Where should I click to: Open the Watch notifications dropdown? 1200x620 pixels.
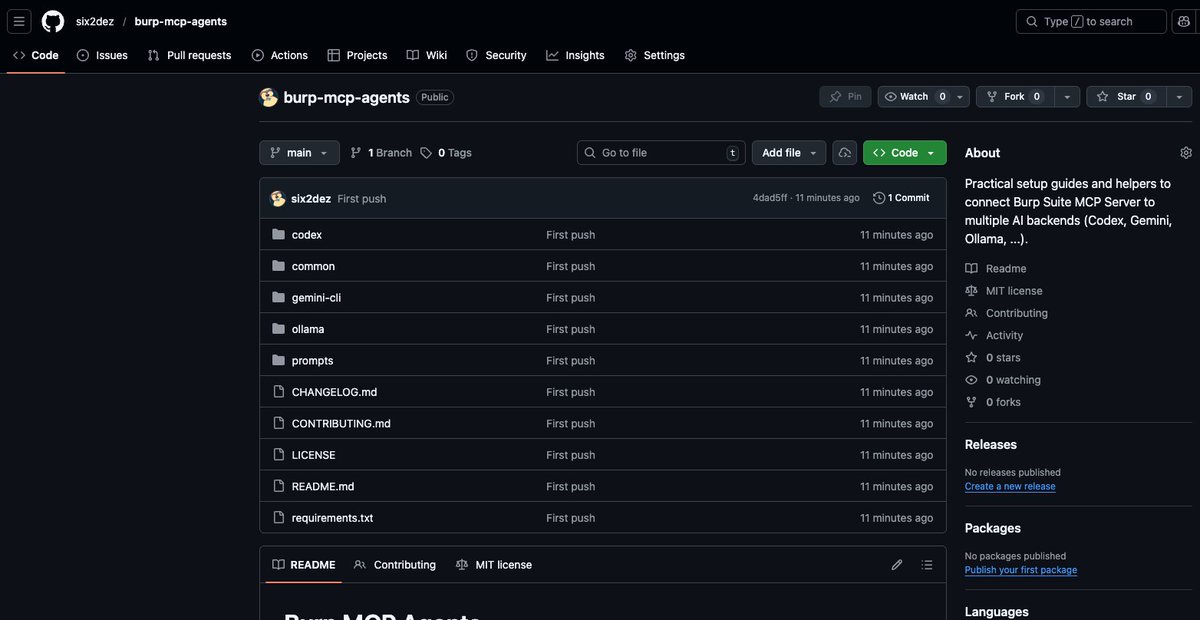925,97
